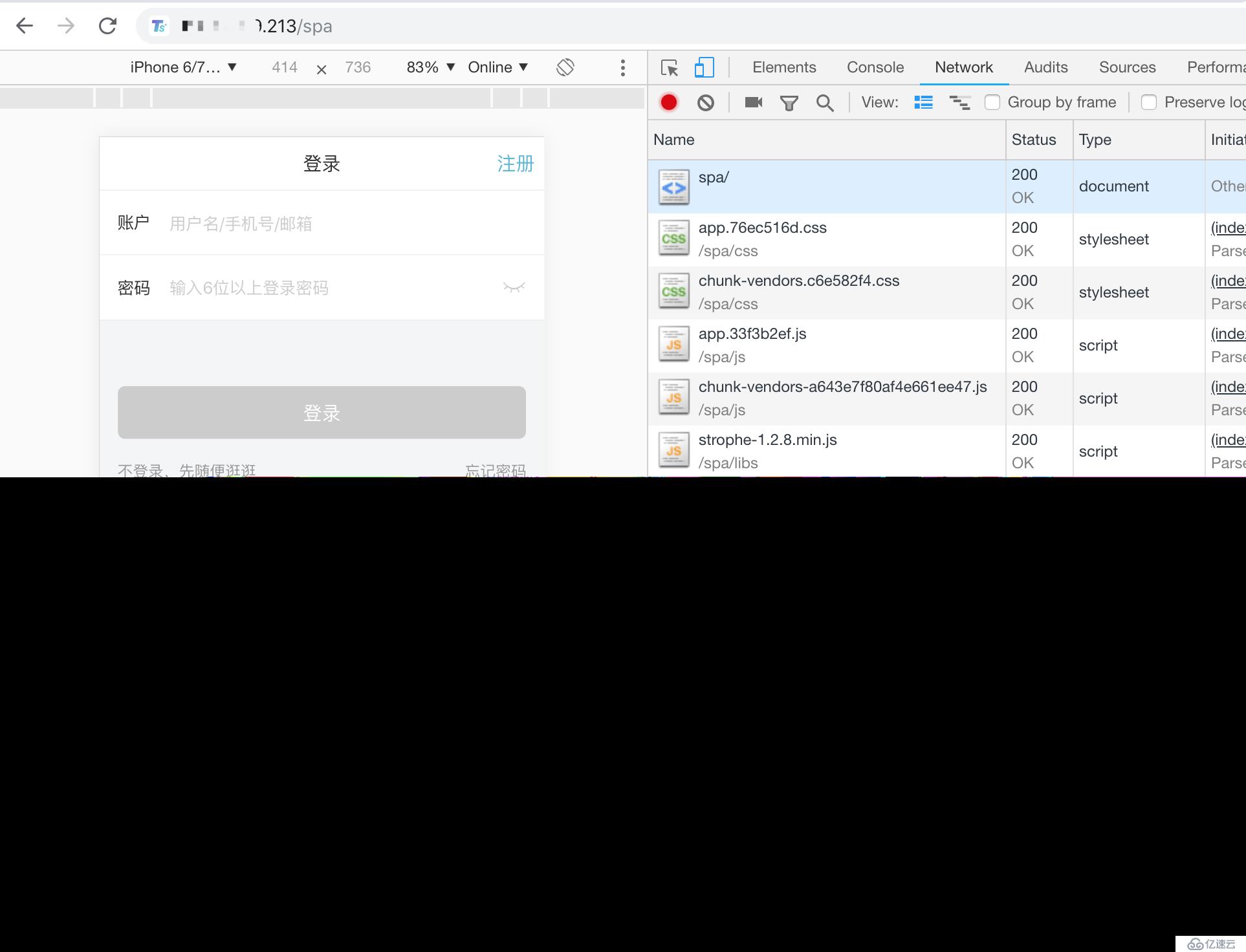
Task: Enable the filter network requests icon
Action: coord(791,103)
